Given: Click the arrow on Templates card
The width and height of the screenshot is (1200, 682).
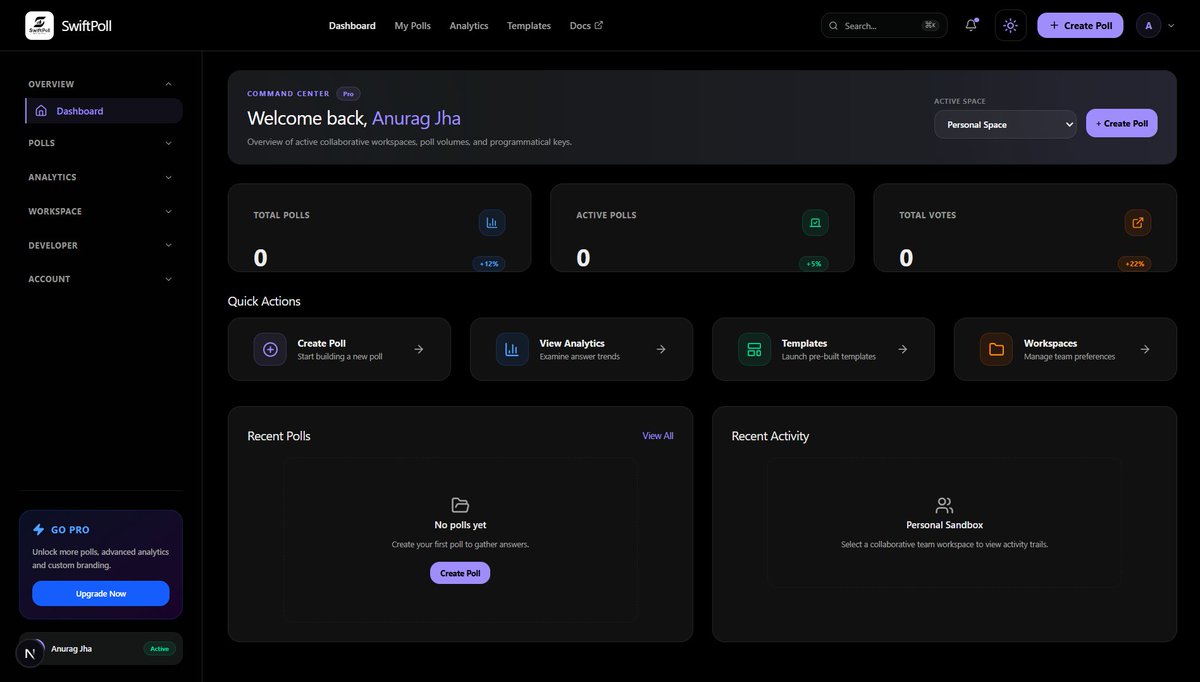Looking at the screenshot, I should point(903,349).
